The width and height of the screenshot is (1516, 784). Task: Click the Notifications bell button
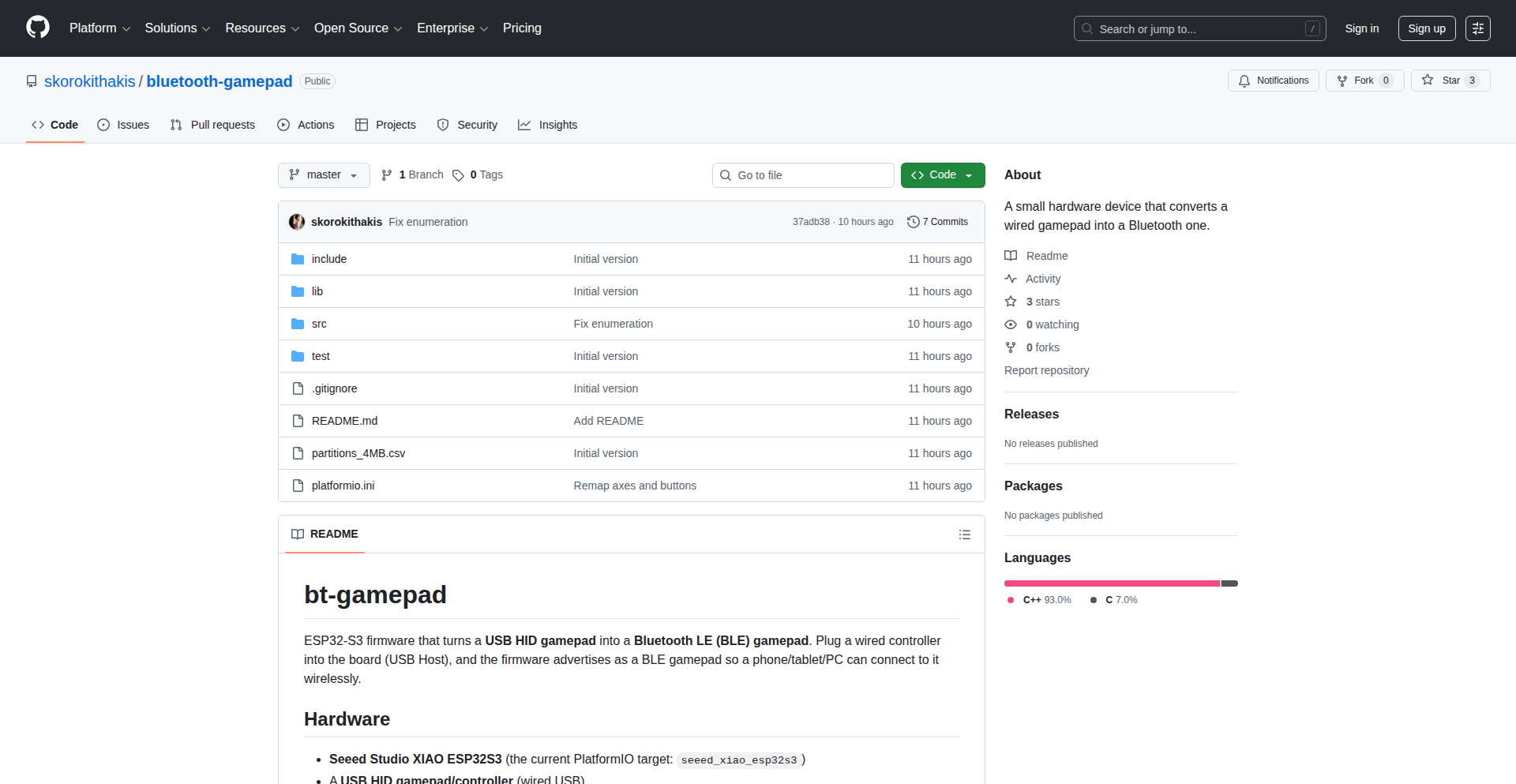(1273, 81)
